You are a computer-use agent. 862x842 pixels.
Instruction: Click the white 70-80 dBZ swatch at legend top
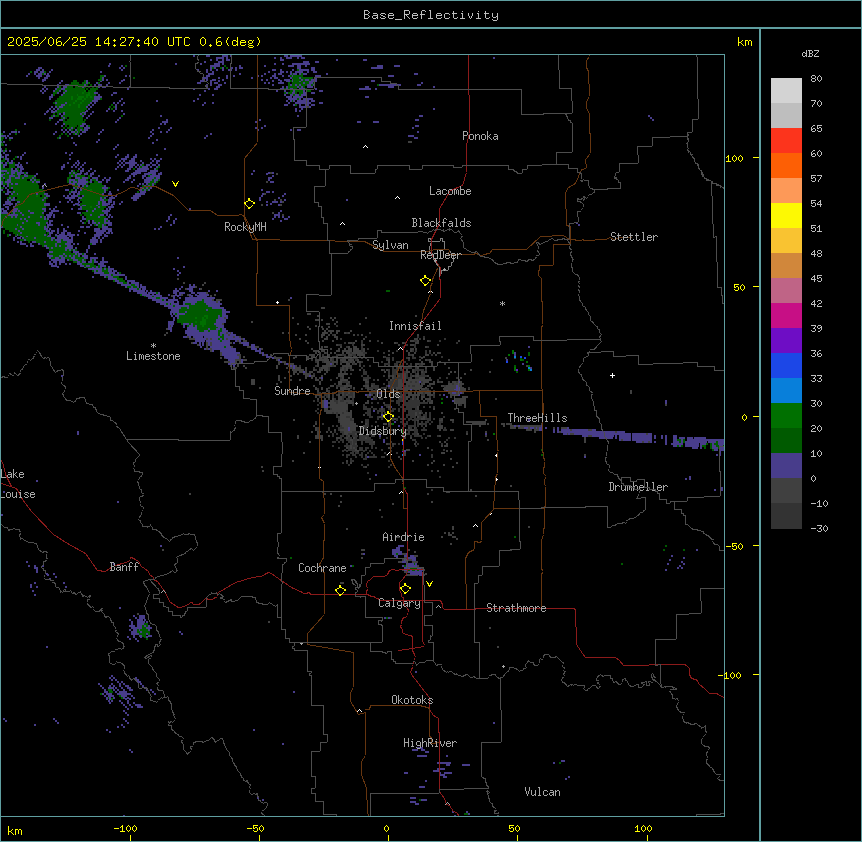point(786,91)
